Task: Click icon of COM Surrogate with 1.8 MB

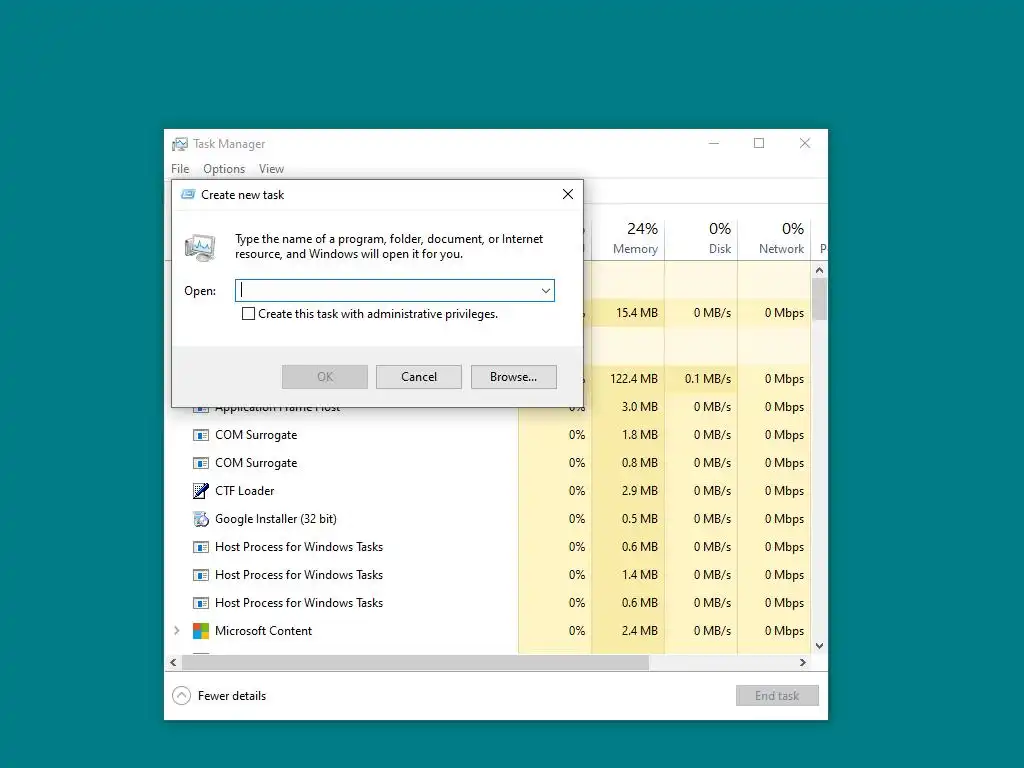Action: 200,435
